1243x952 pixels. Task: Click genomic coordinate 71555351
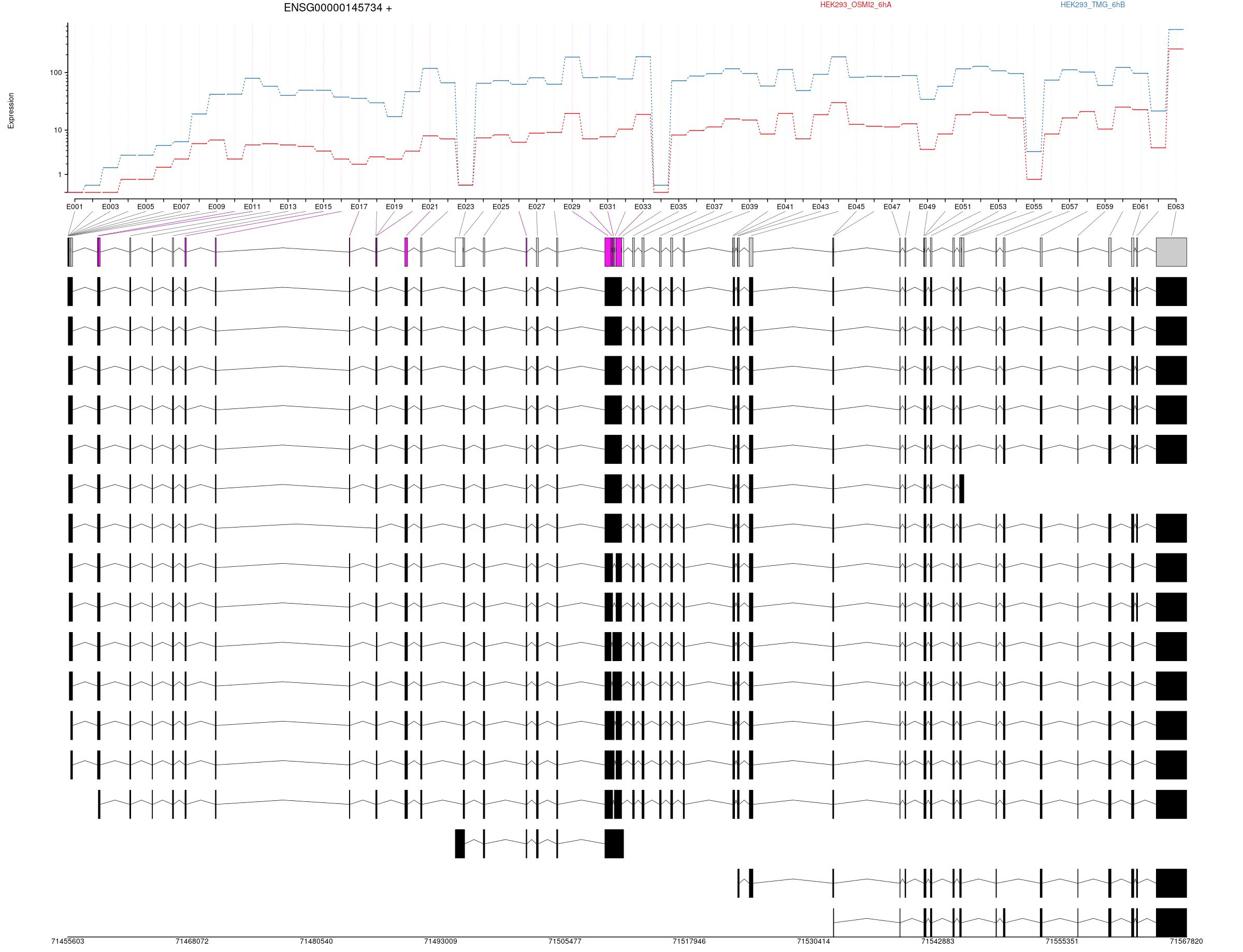1062,941
